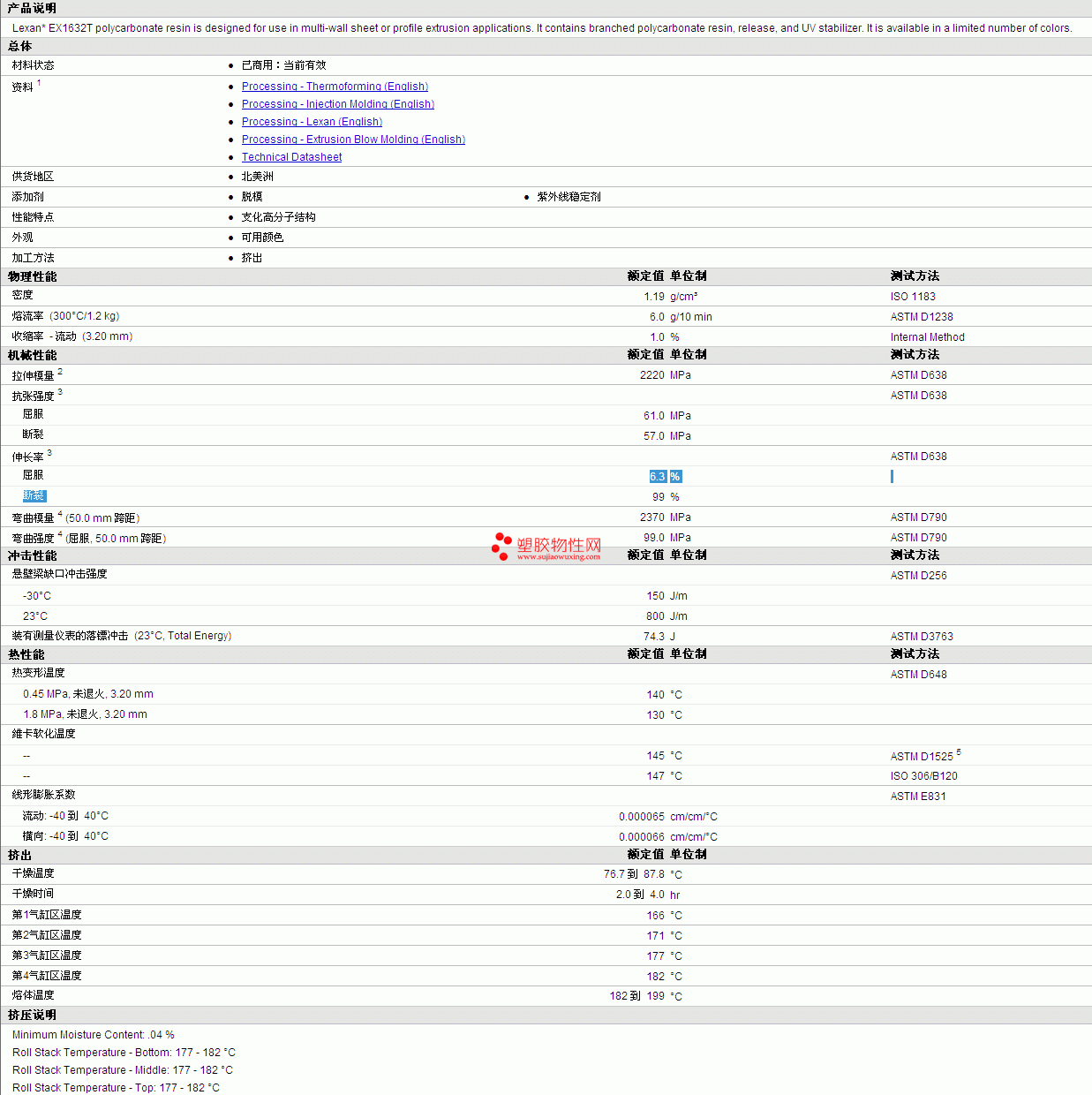
Task: Click the 热性能 section header
Action: coord(26,654)
